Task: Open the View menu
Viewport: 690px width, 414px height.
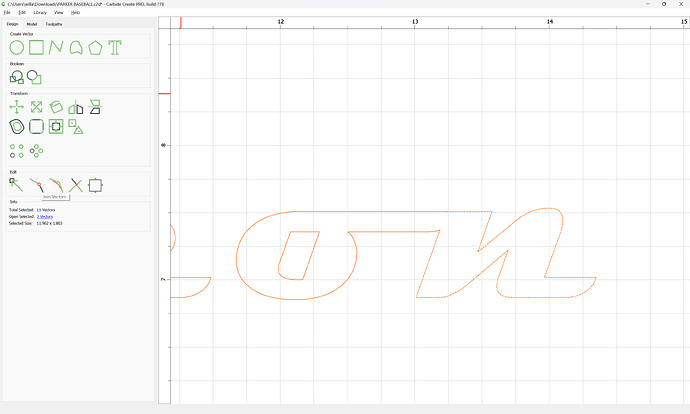Action: 59,12
